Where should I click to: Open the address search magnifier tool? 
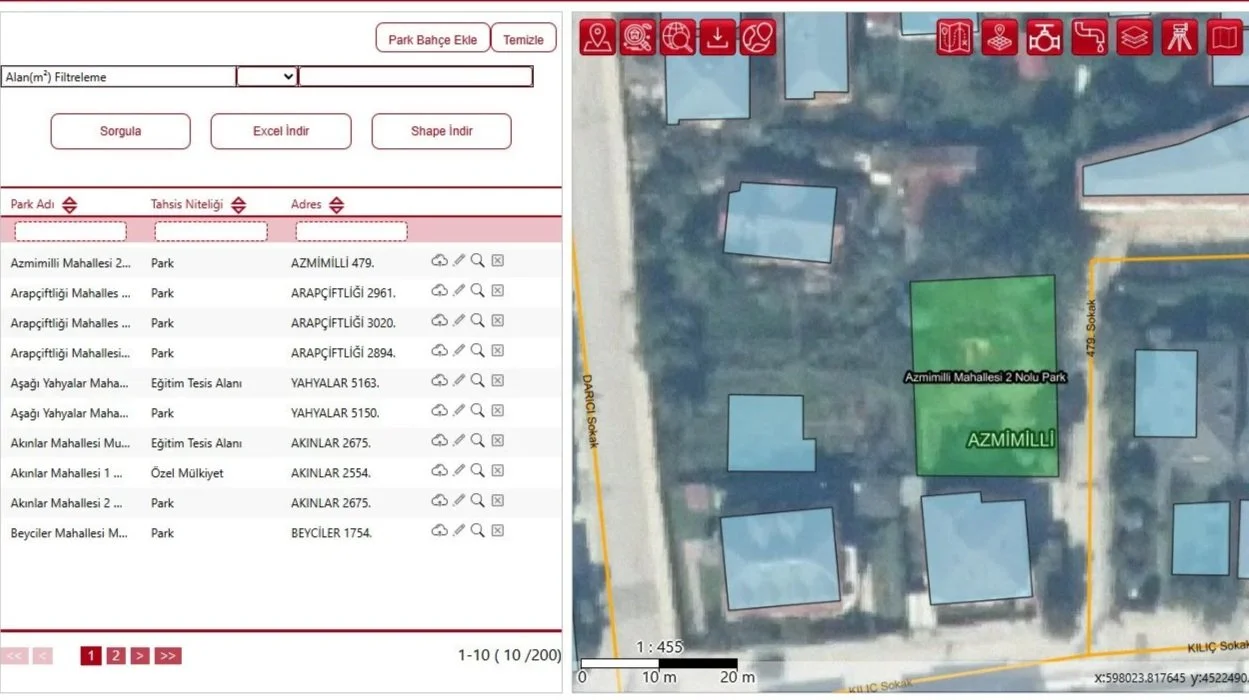[x=638, y=38]
